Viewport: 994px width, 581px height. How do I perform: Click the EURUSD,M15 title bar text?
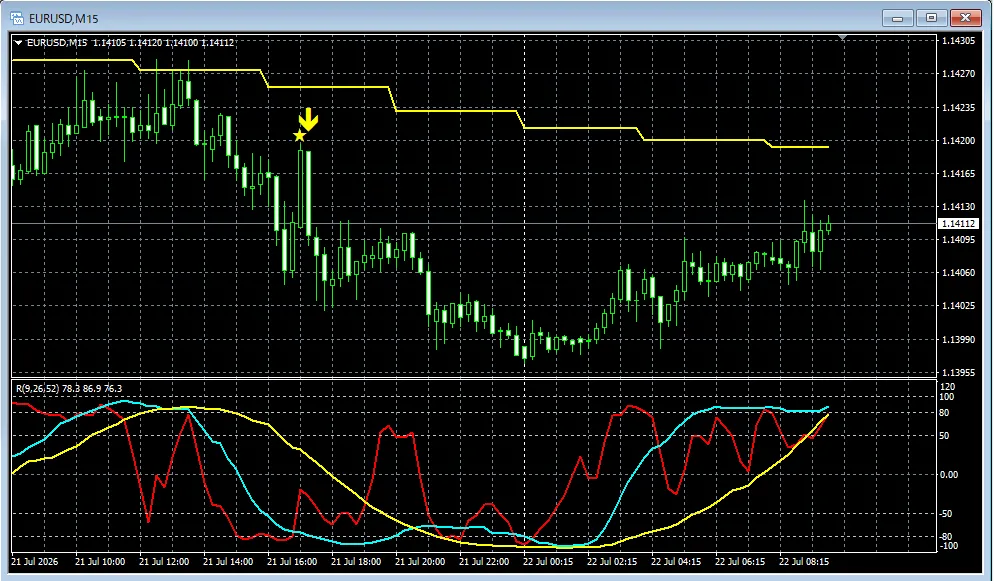[x=63, y=18]
